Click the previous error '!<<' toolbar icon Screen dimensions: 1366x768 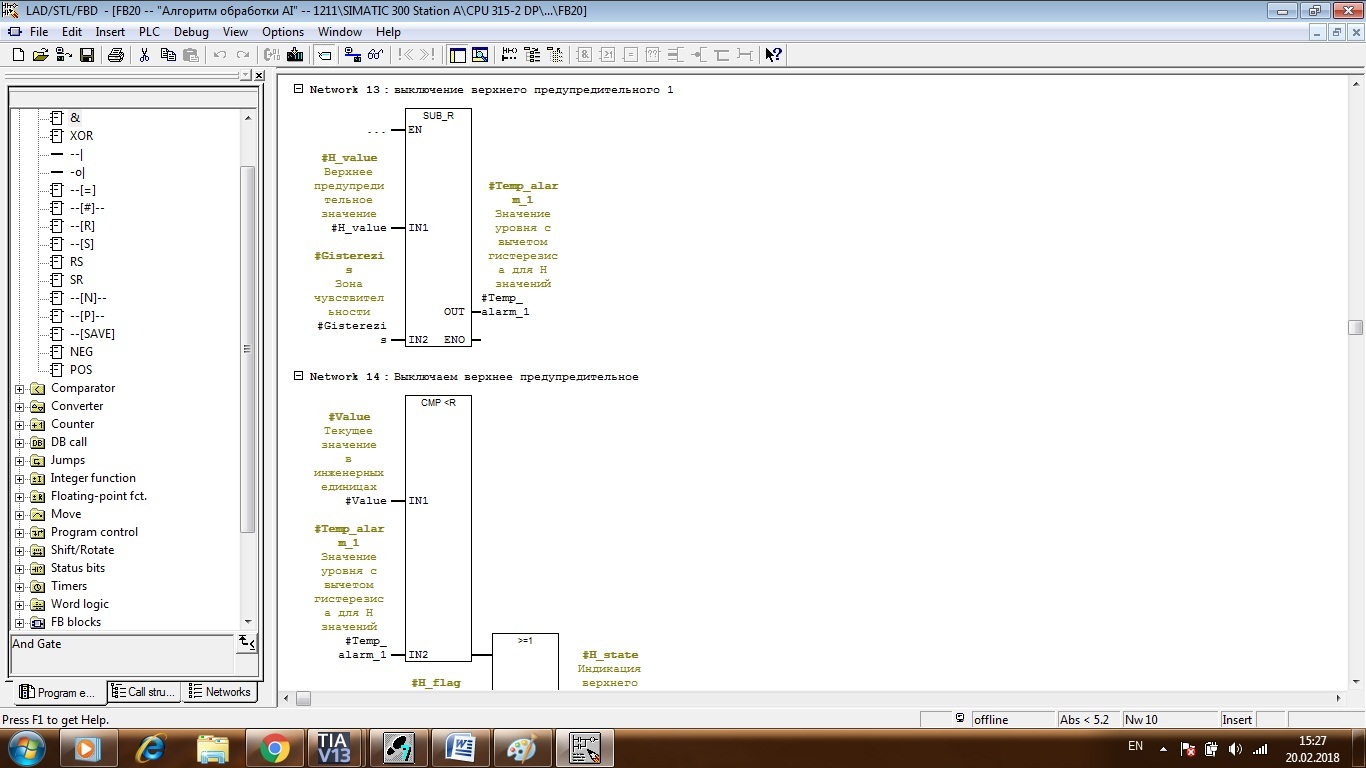[x=406, y=55]
